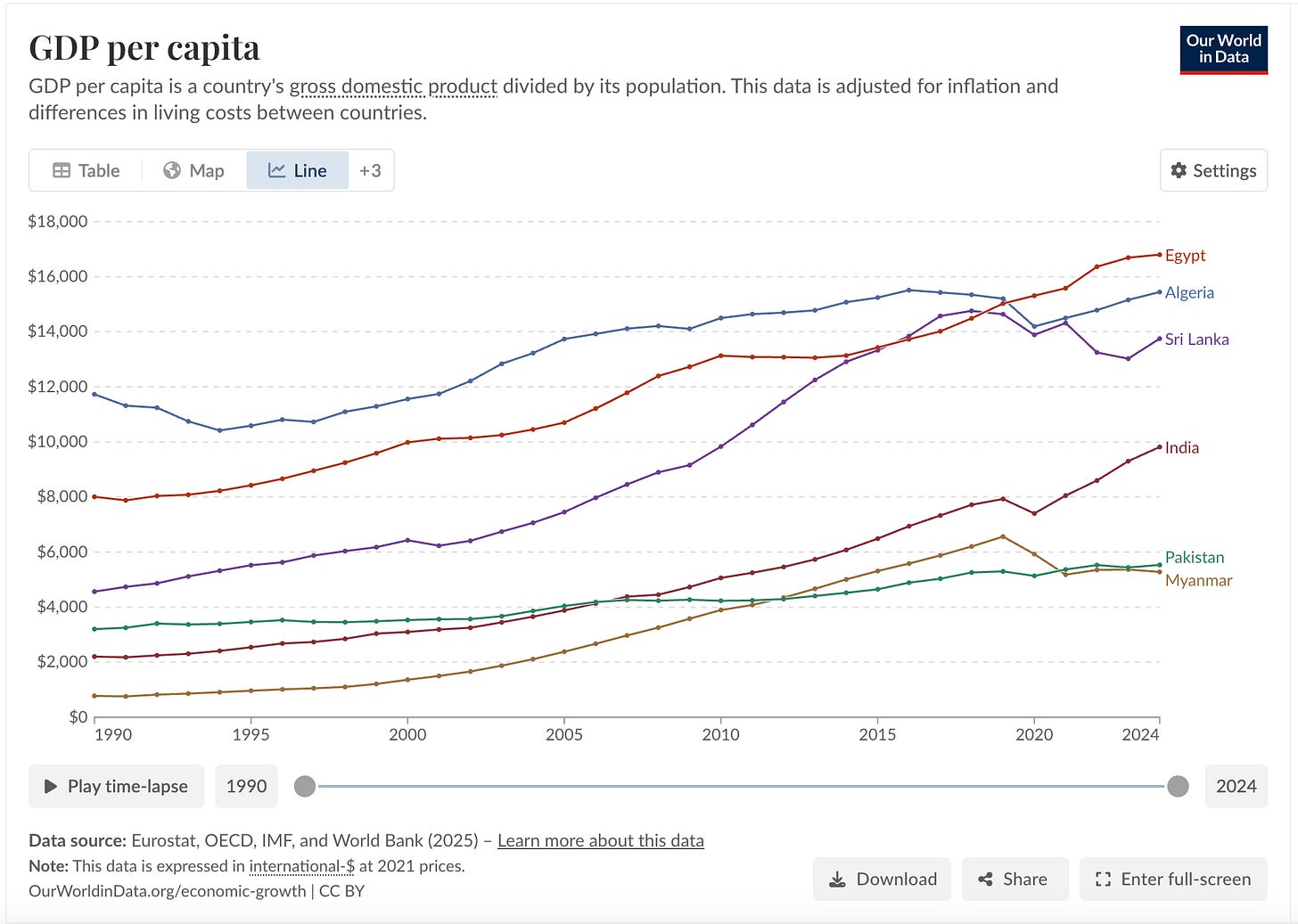Click the right timeline slider handle
1298x924 pixels.
click(1178, 786)
